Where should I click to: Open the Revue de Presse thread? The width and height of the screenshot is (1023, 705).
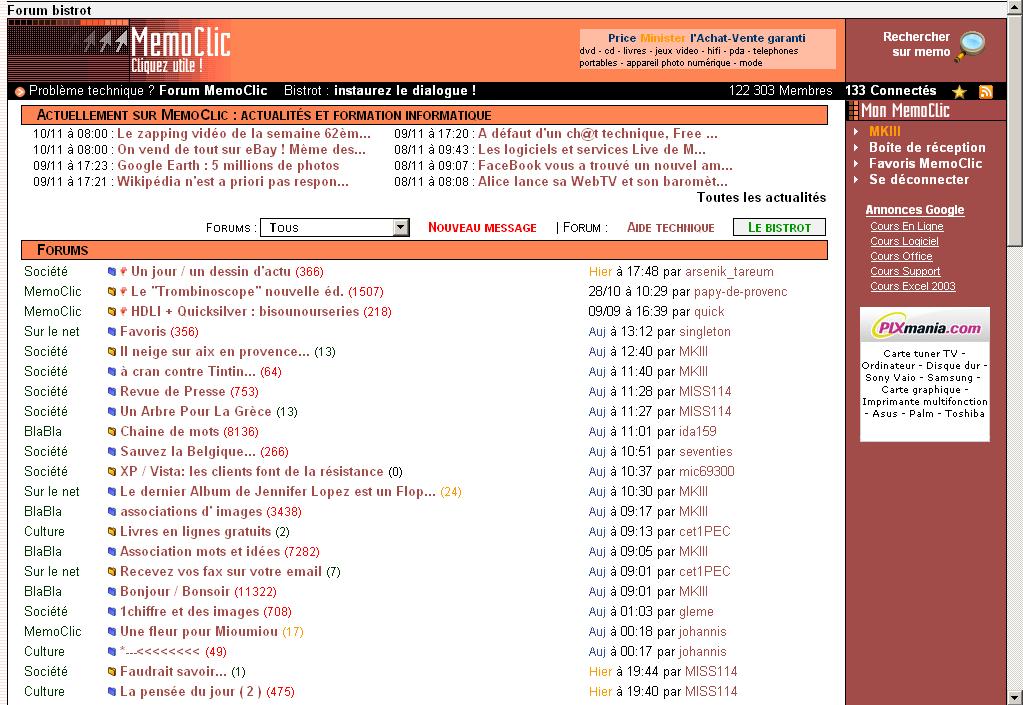tap(173, 391)
